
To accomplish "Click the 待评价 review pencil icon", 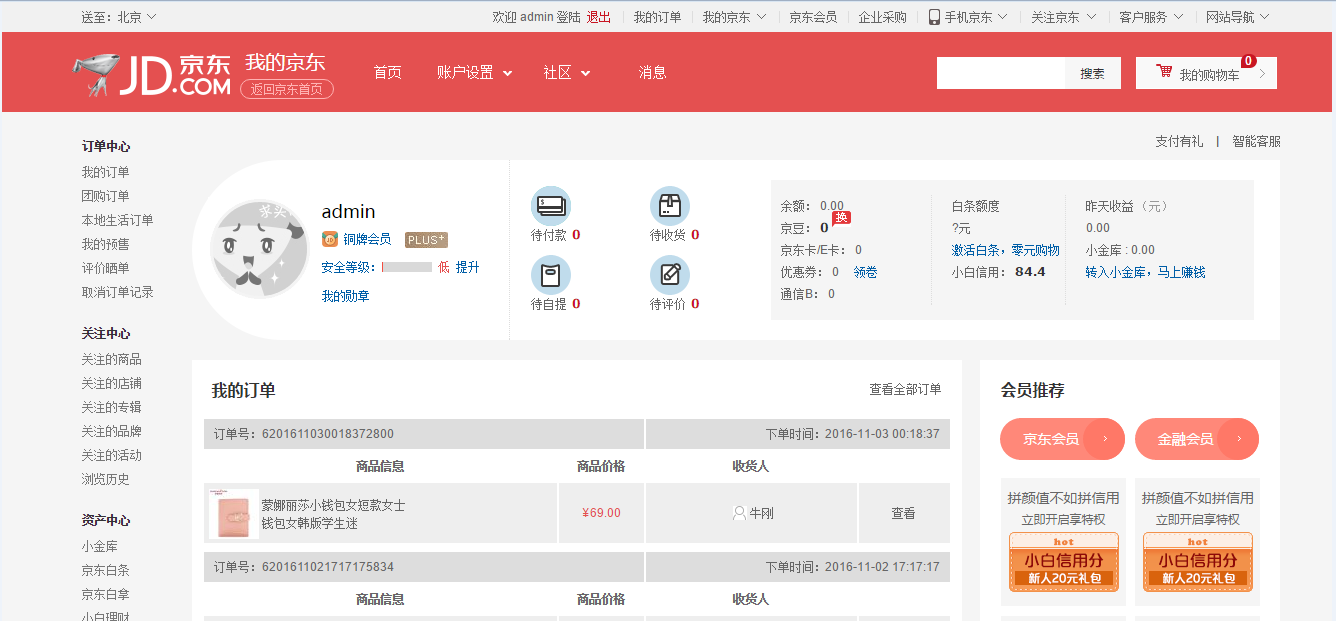I will [670, 275].
